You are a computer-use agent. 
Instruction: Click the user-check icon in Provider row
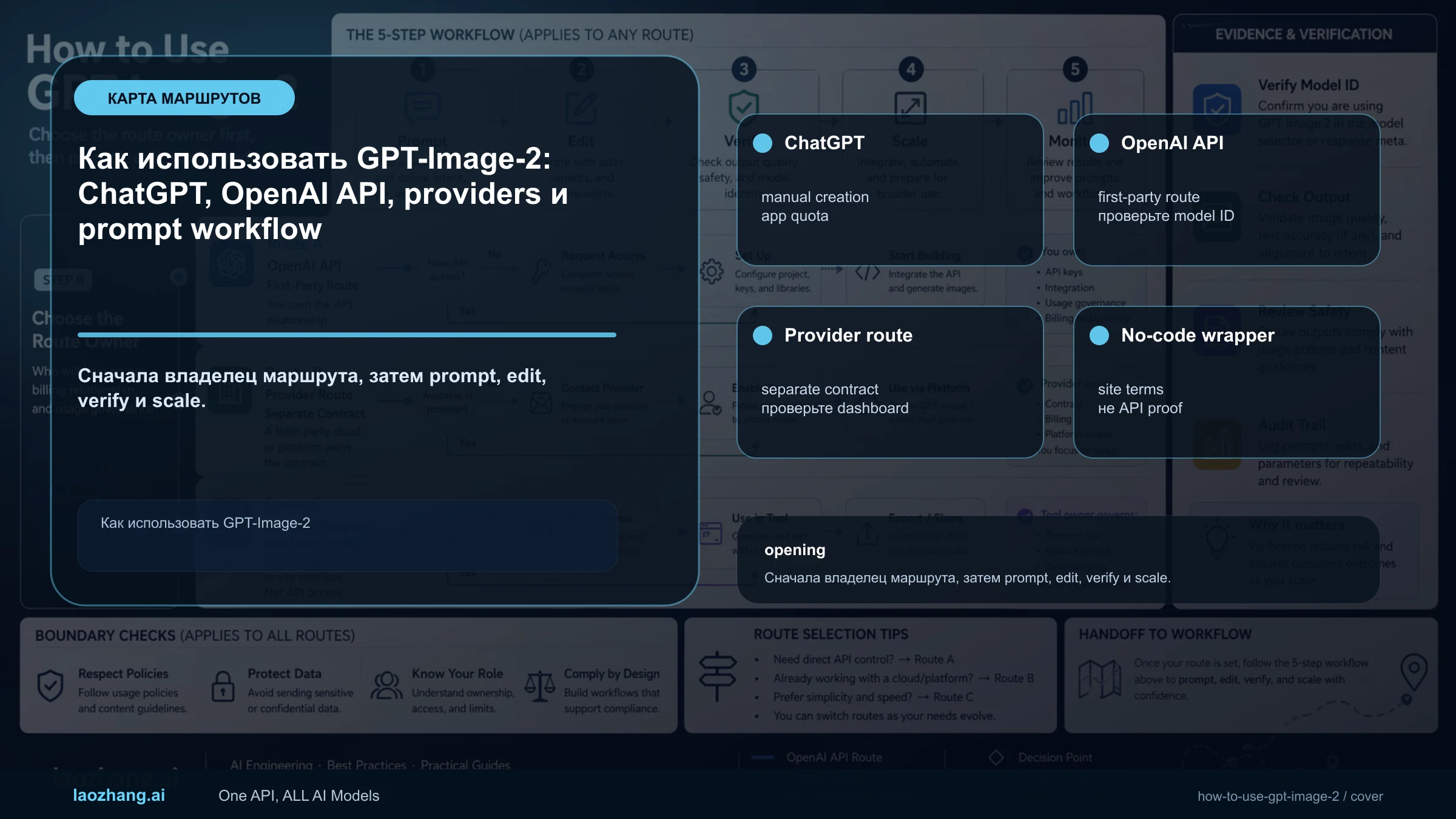710,403
